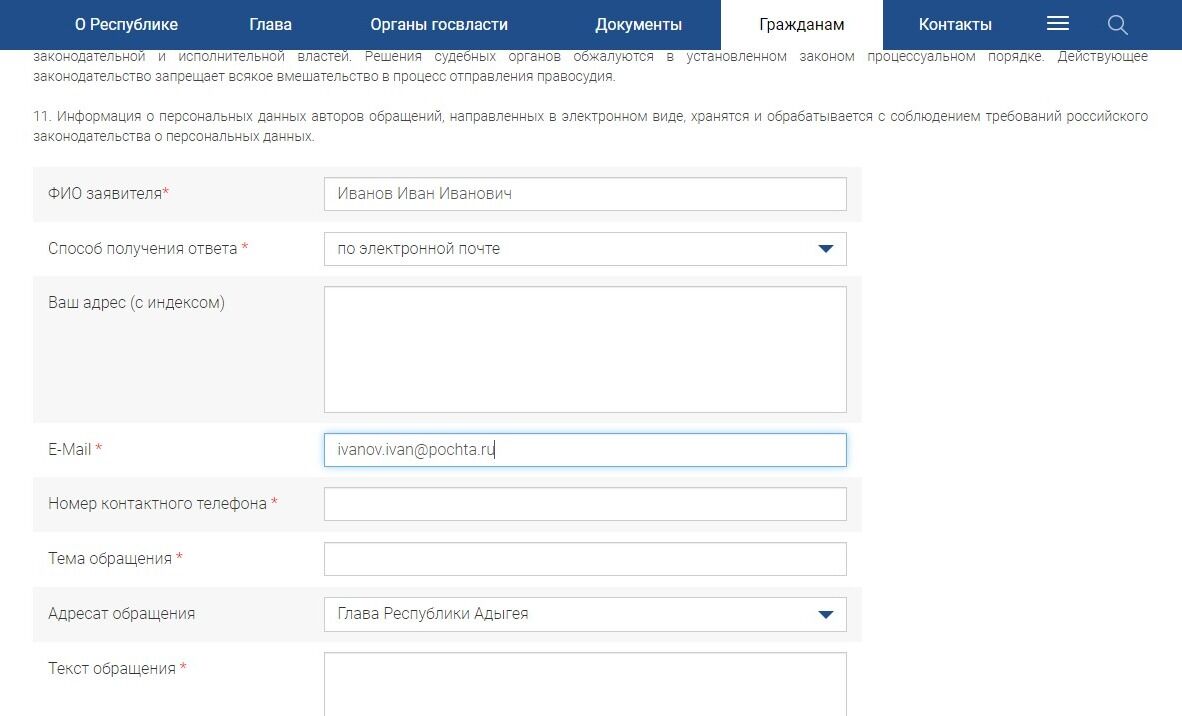Click the Тема обращения label

point(110,558)
